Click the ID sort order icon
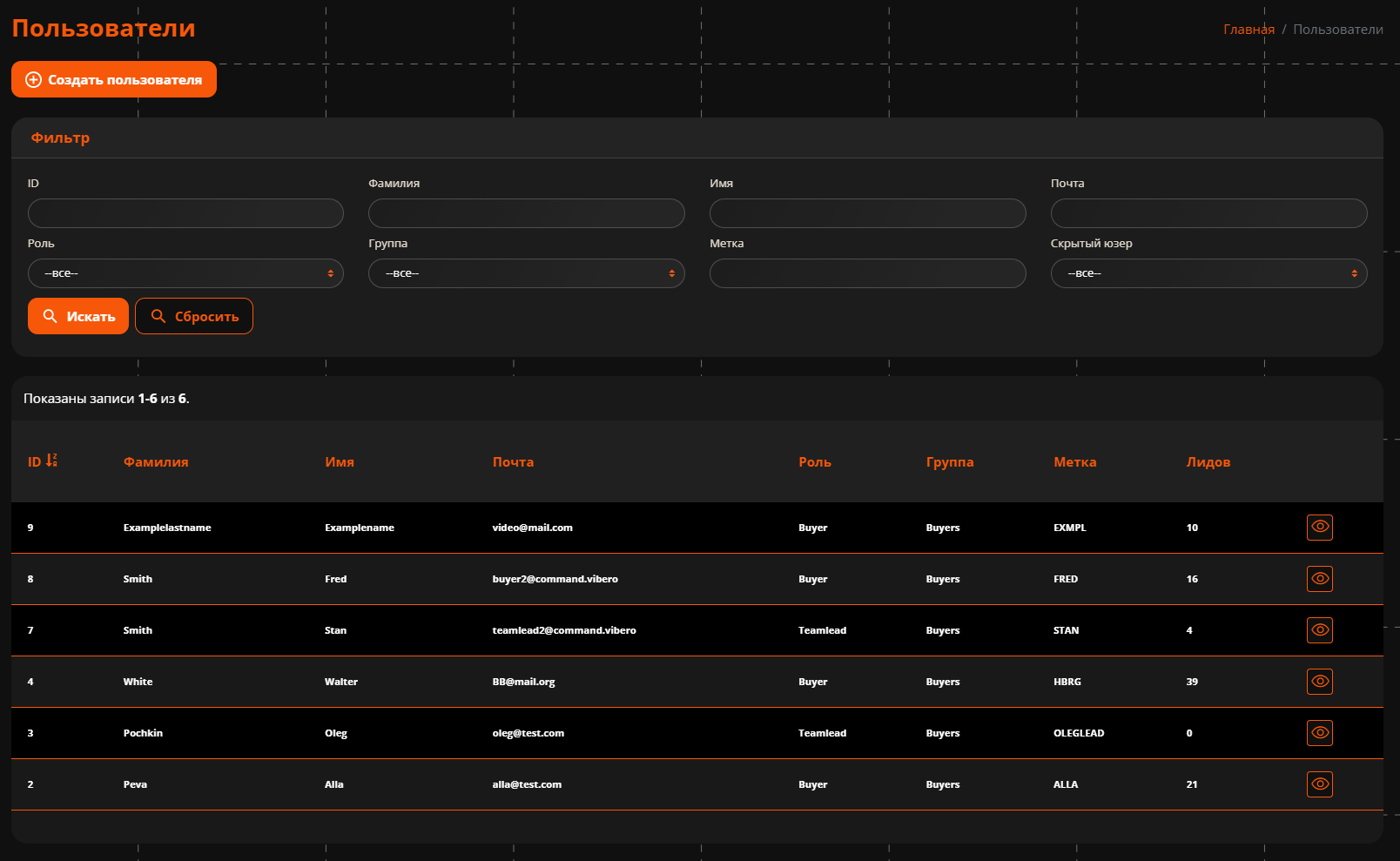The image size is (1400, 861). coord(51,461)
